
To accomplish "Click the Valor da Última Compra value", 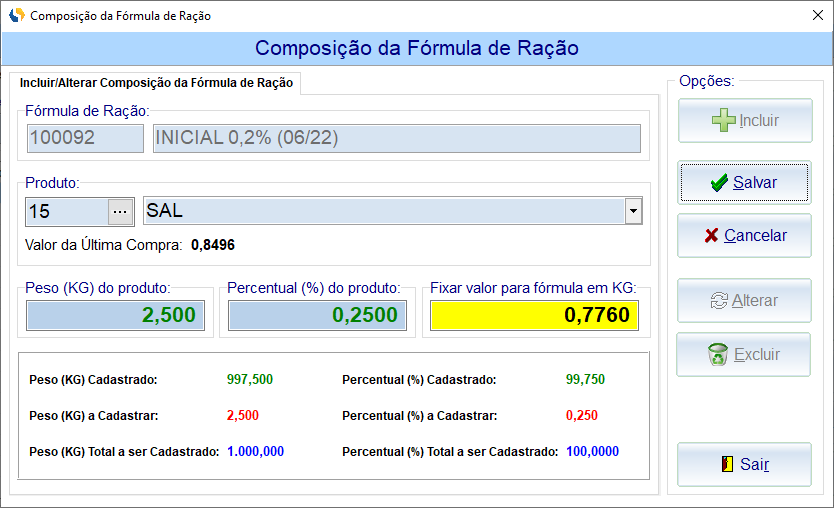I will click(212, 244).
